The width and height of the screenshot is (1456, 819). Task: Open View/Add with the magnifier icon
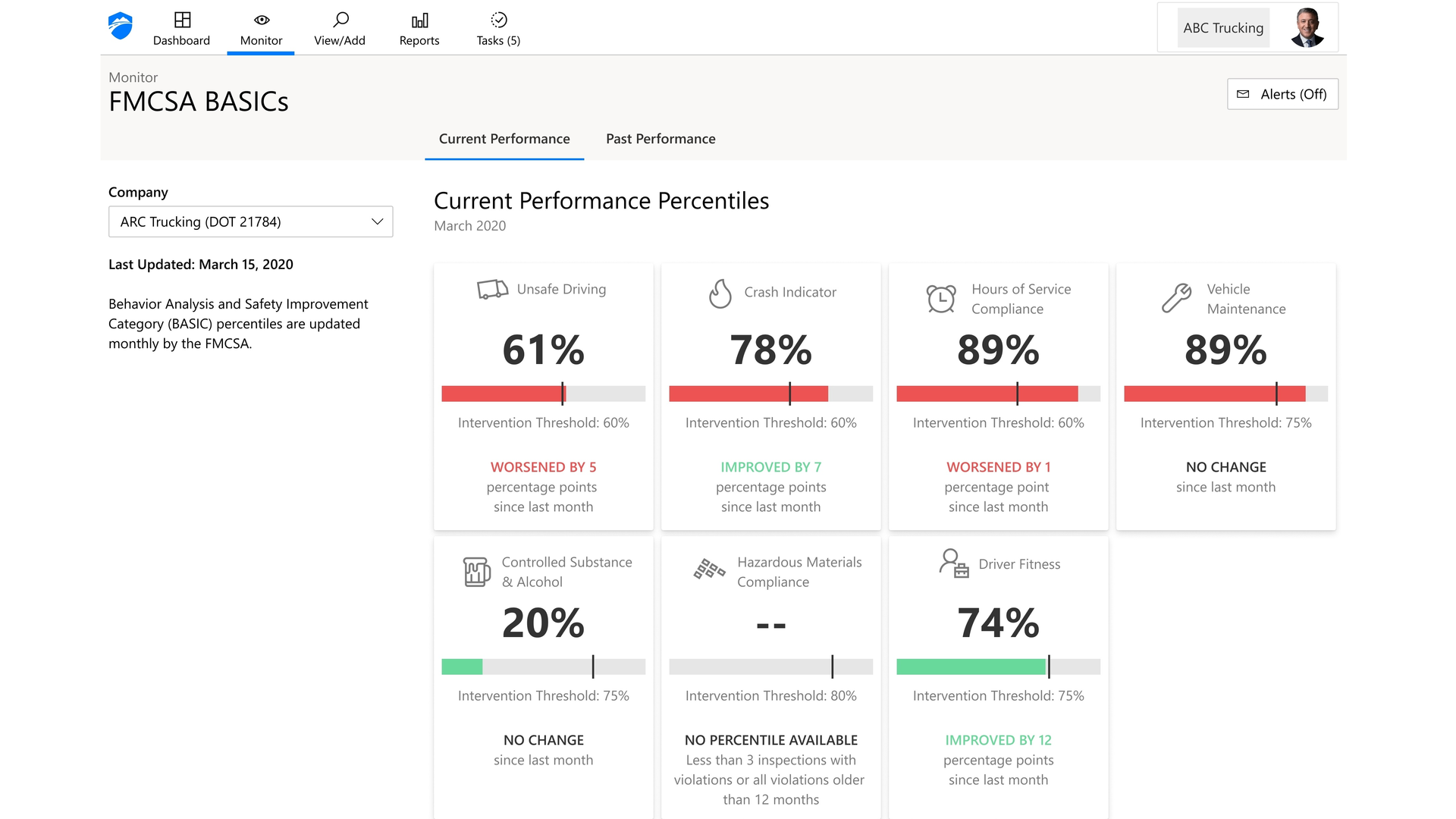[x=340, y=29]
